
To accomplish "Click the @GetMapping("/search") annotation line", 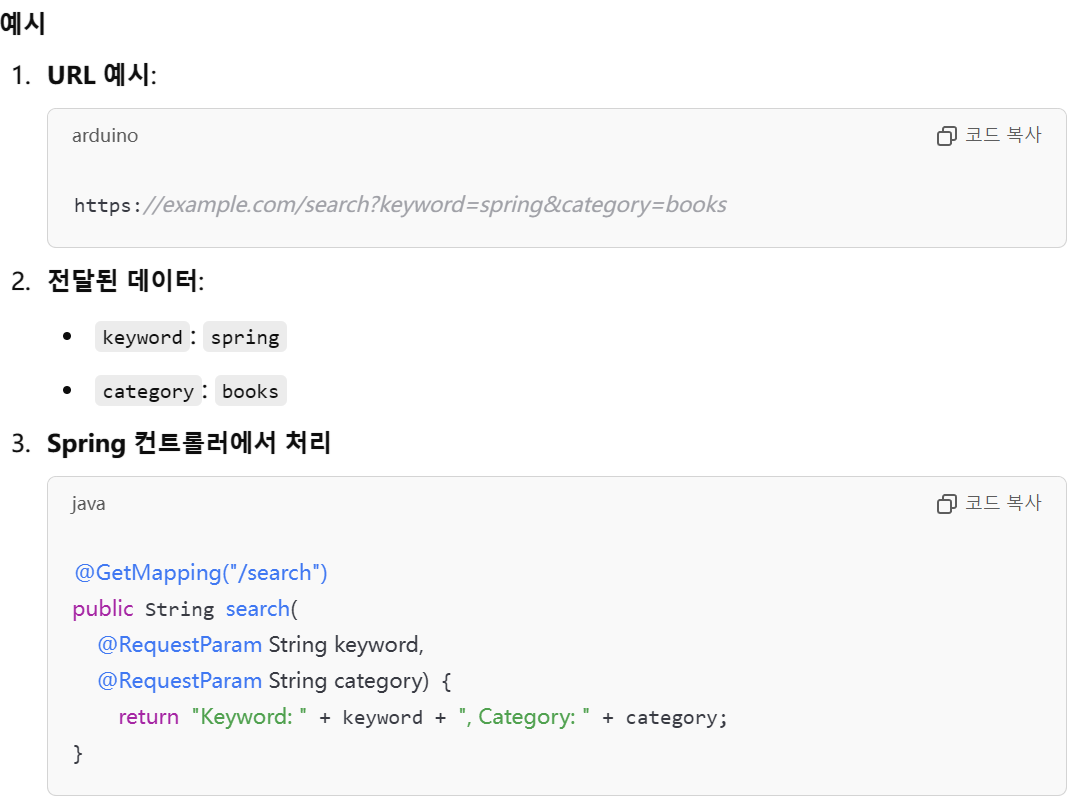I will pos(201,573).
